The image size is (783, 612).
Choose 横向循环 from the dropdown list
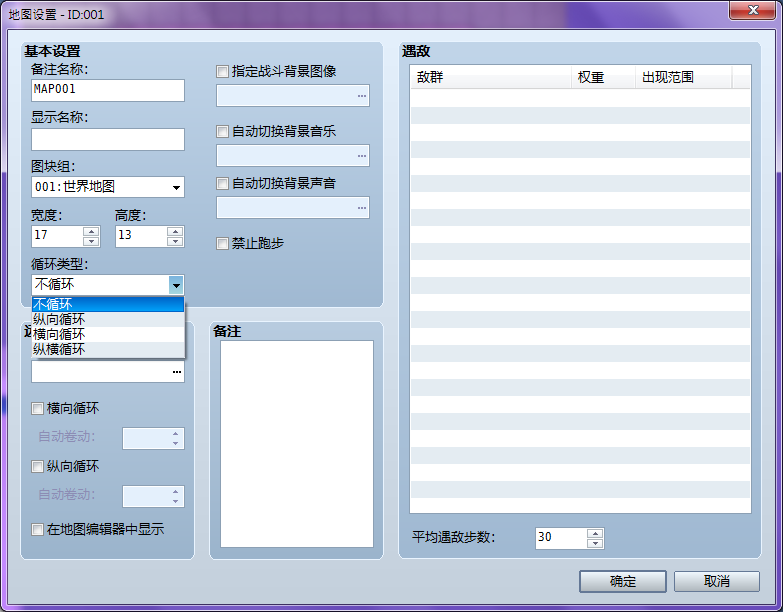click(x=108, y=334)
